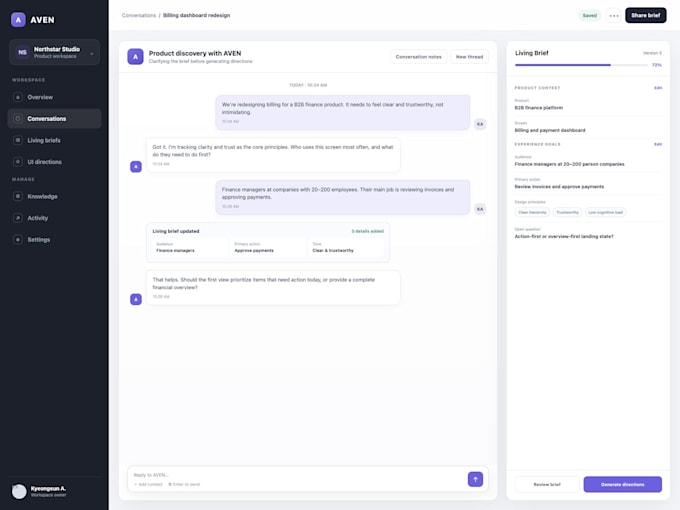The image size is (680, 510).
Task: Click AVEN avatar beside 'That helps' message
Action: click(x=136, y=299)
